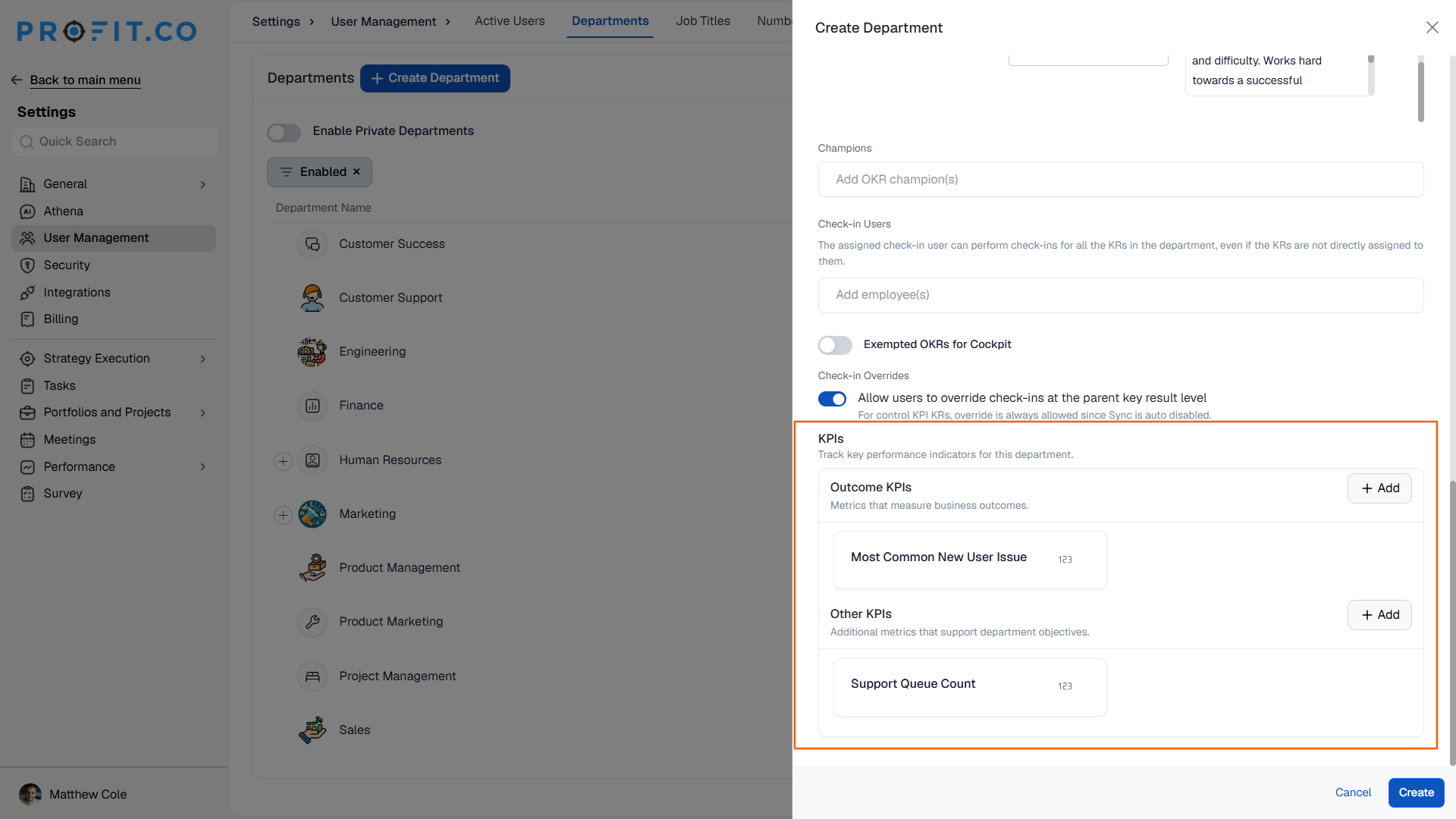1456x819 pixels.
Task: Click the Project Management department icon
Action: click(x=312, y=676)
